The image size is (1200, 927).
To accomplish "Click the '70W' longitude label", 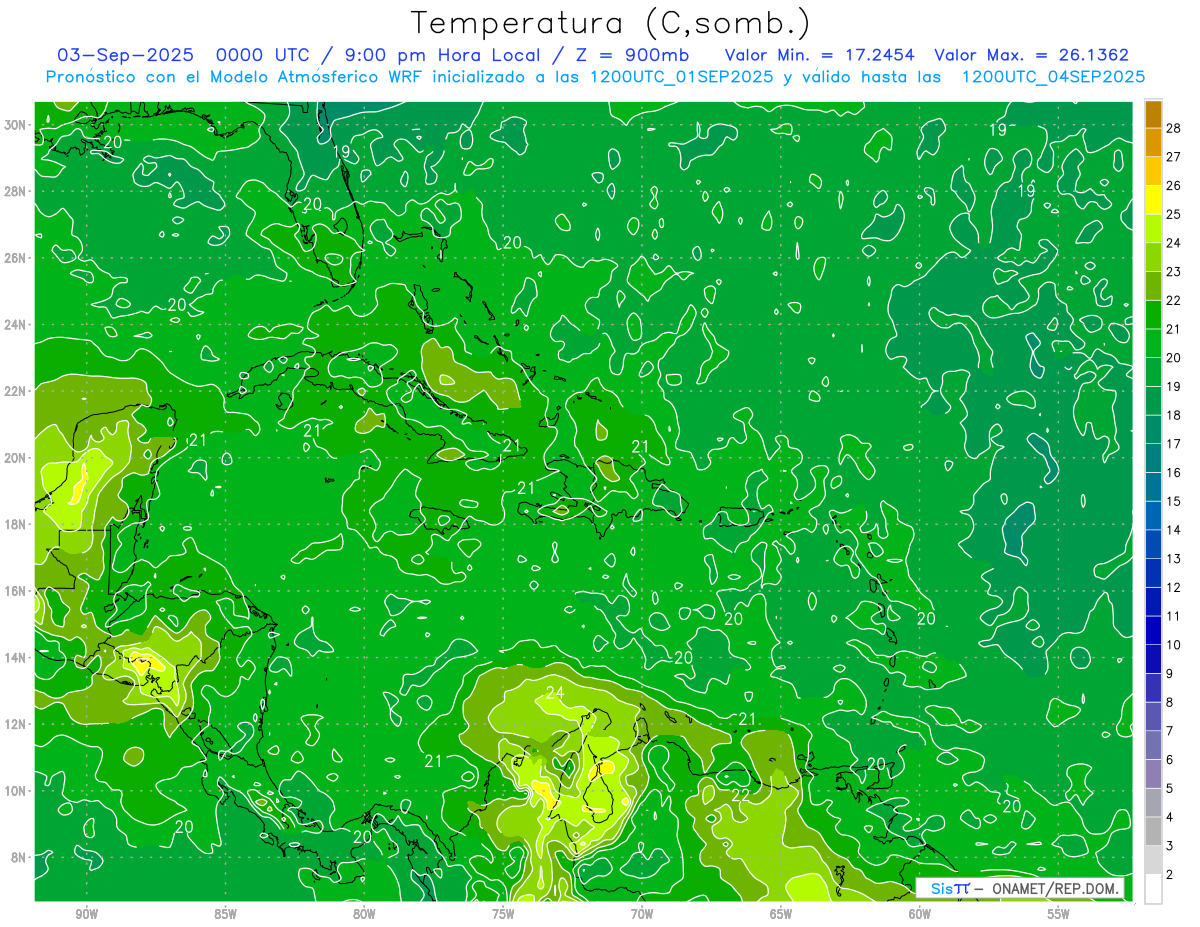I will click(x=642, y=914).
